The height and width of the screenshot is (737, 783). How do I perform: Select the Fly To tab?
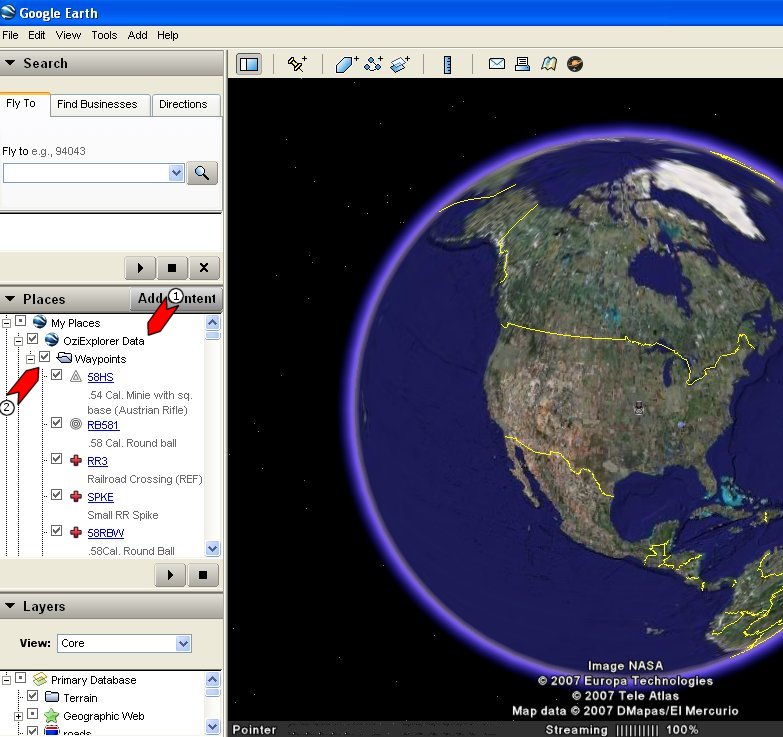click(x=24, y=104)
